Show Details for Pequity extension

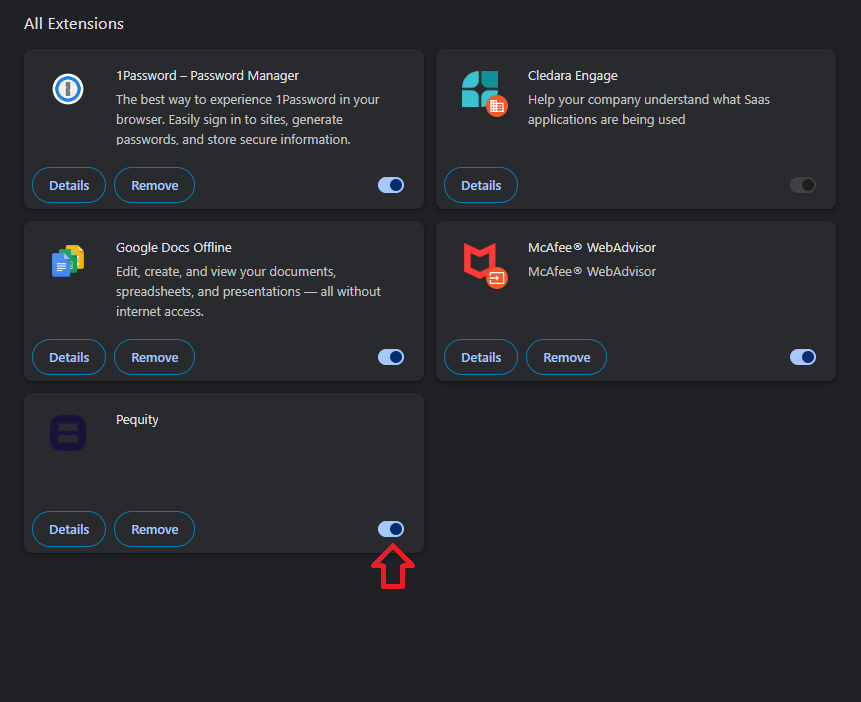69,529
